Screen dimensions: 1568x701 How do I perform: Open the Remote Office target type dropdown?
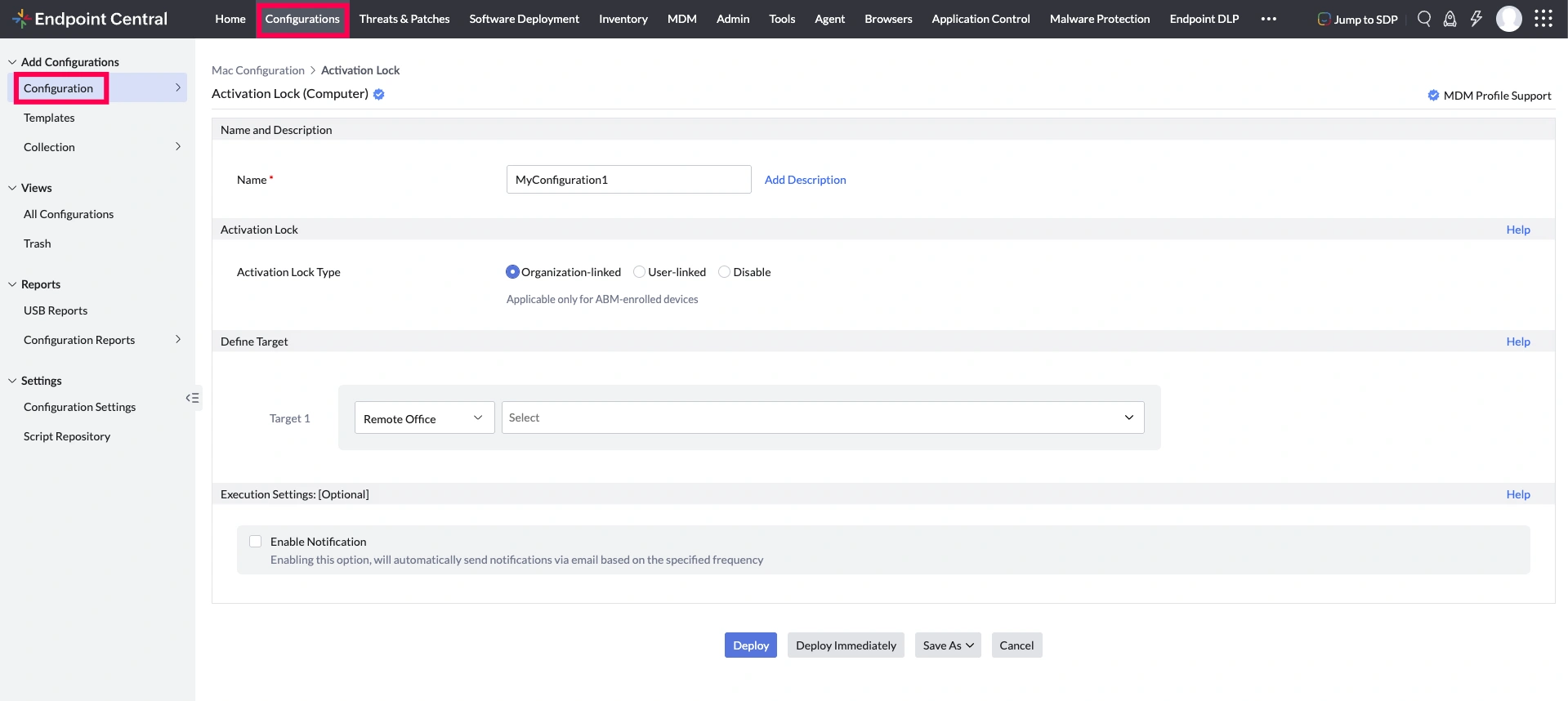(x=424, y=418)
